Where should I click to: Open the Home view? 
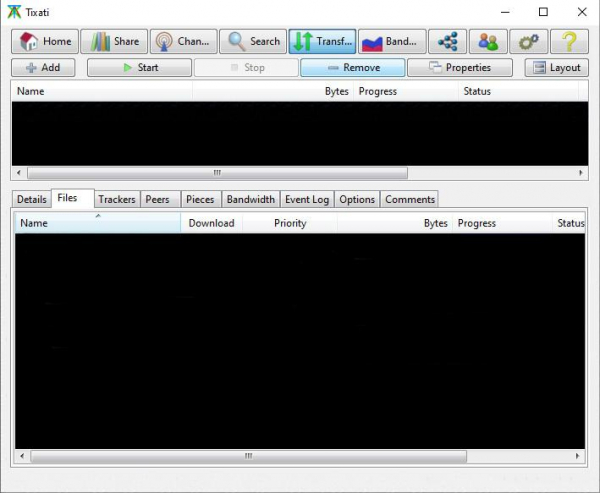pos(45,41)
